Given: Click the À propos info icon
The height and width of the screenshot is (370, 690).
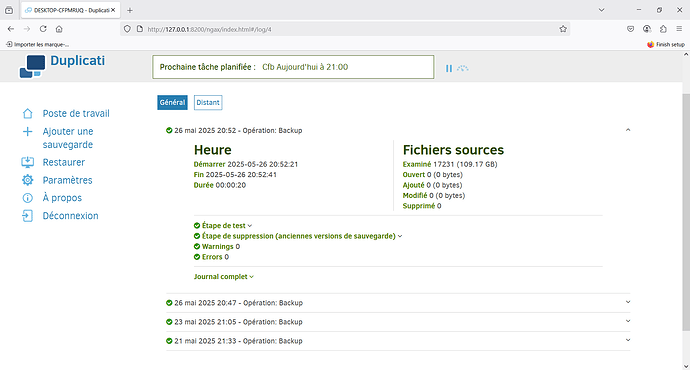Looking at the screenshot, I should point(27,198).
